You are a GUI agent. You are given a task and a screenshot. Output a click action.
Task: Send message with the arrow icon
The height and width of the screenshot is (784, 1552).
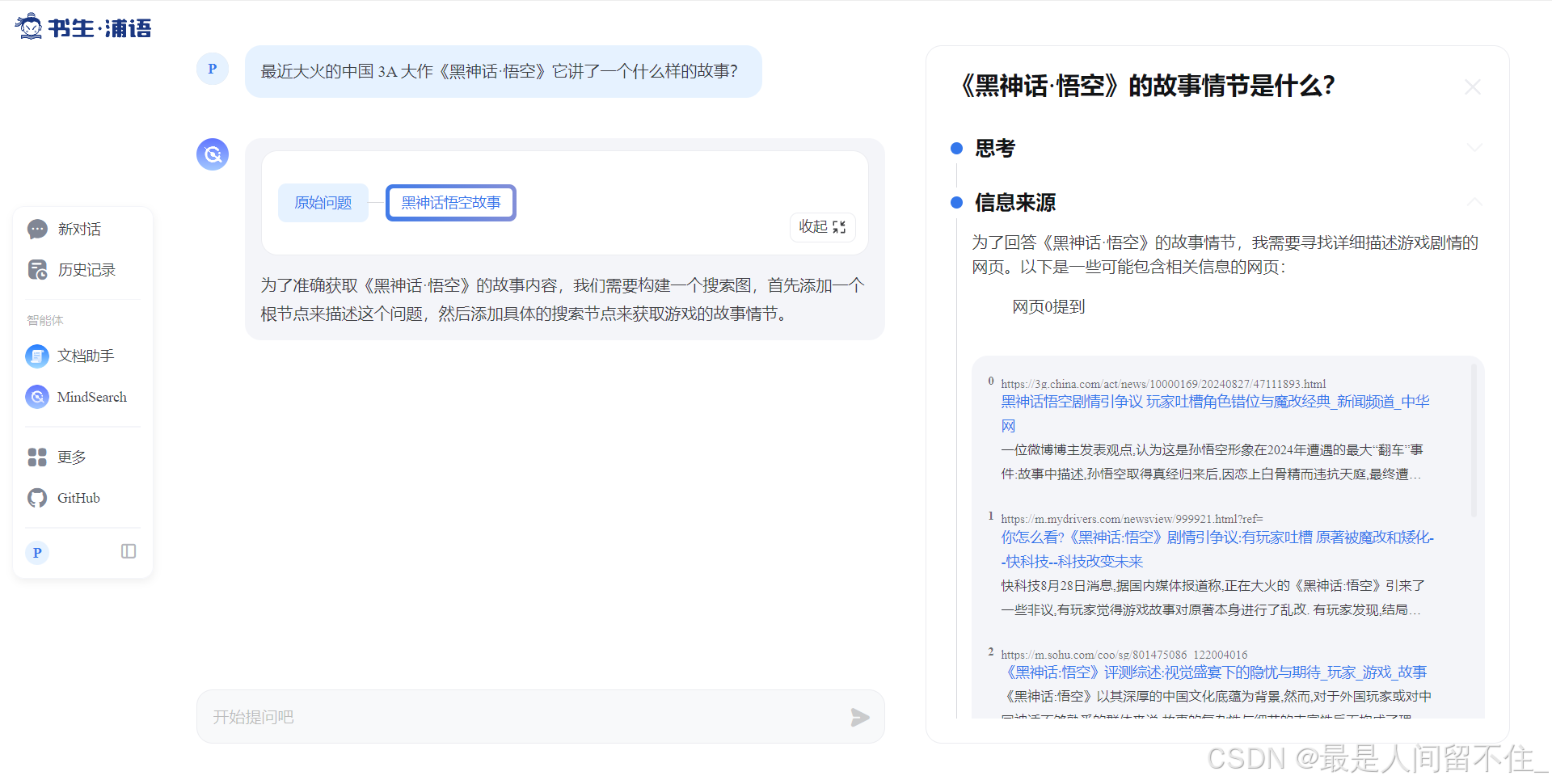tap(860, 717)
